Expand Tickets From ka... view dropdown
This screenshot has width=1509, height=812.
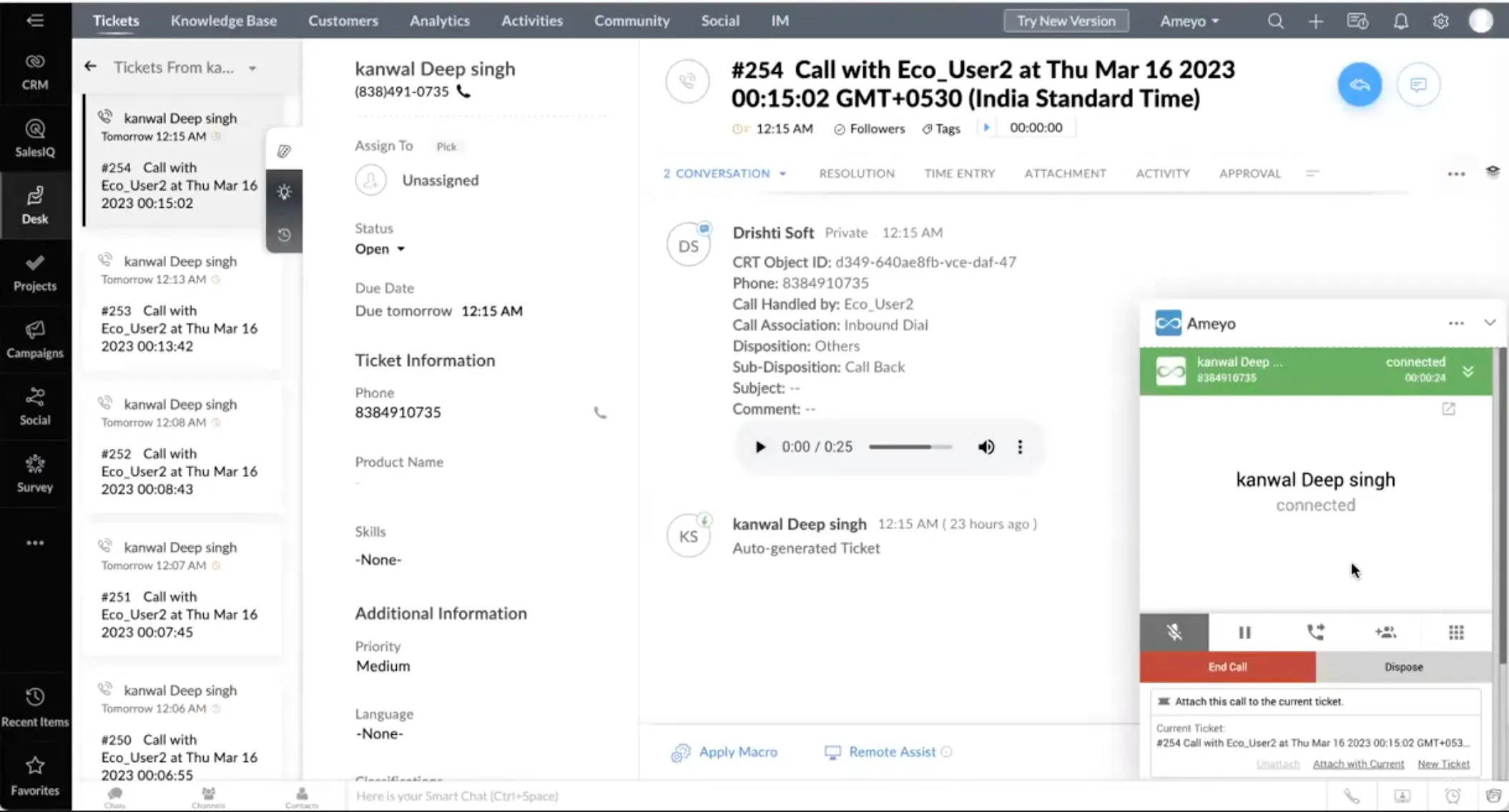252,68
